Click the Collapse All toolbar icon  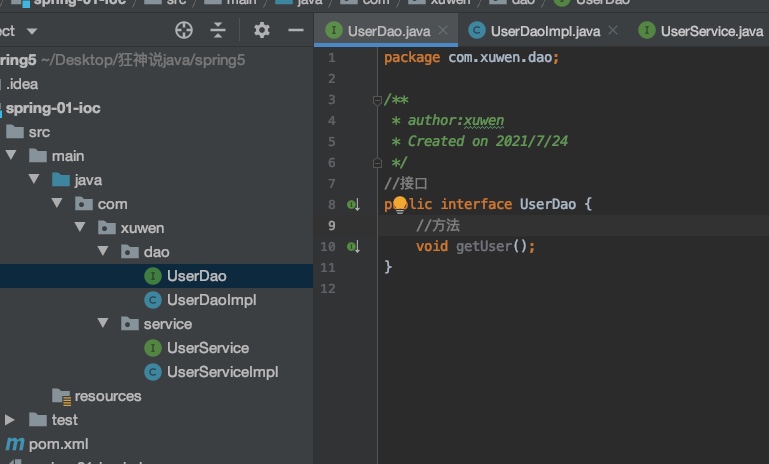click(x=219, y=31)
